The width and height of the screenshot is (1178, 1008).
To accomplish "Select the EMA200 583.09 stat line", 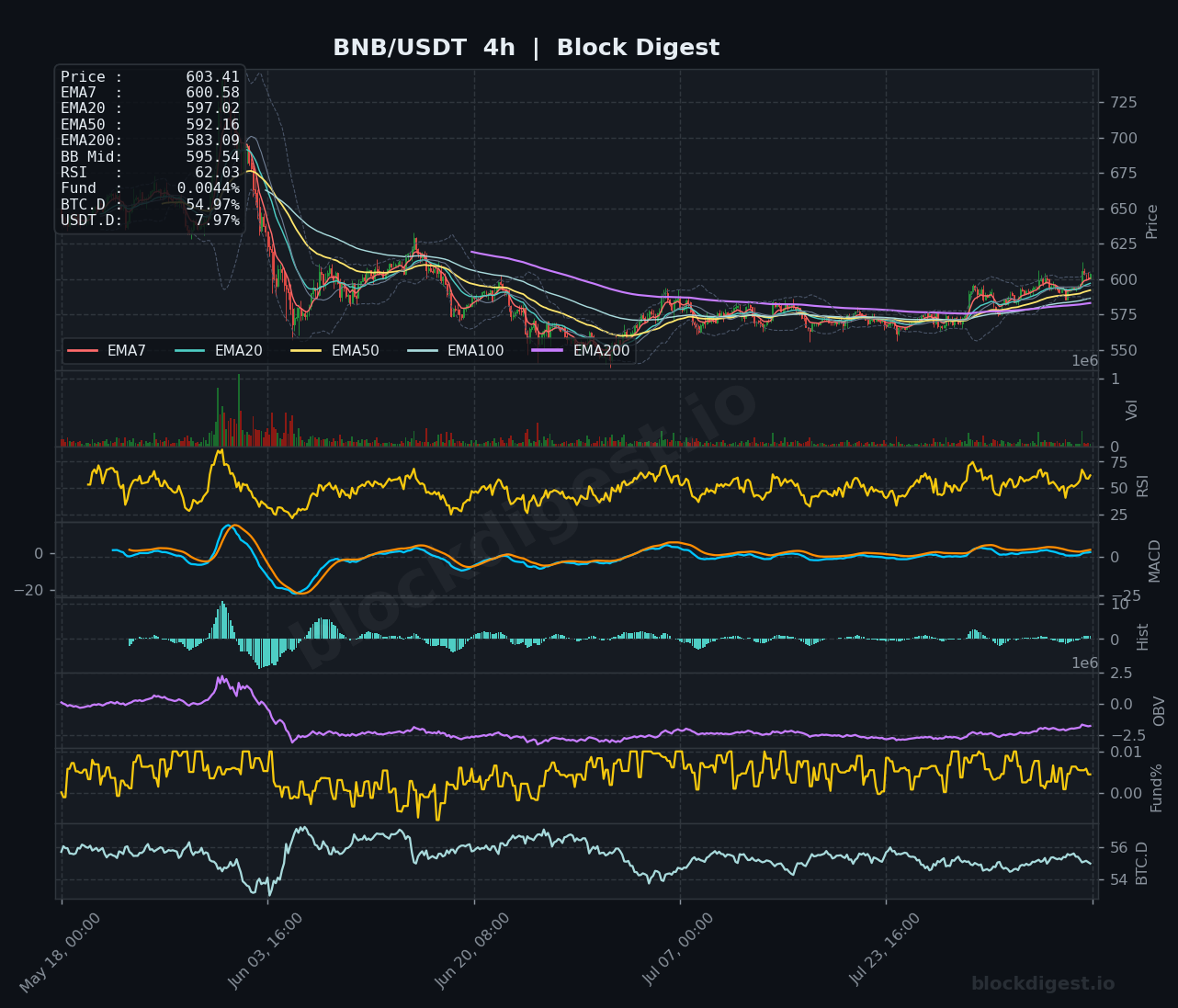I will 150,141.
